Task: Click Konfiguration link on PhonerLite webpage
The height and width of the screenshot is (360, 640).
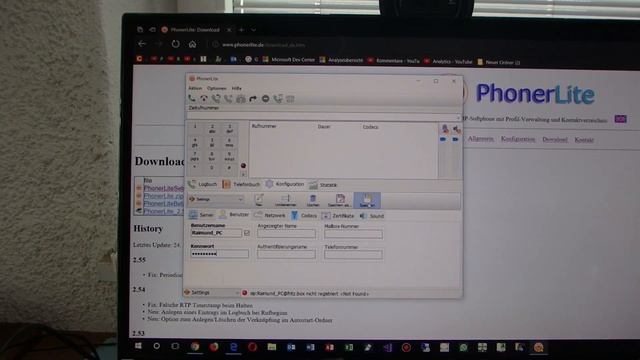Action: click(x=518, y=139)
